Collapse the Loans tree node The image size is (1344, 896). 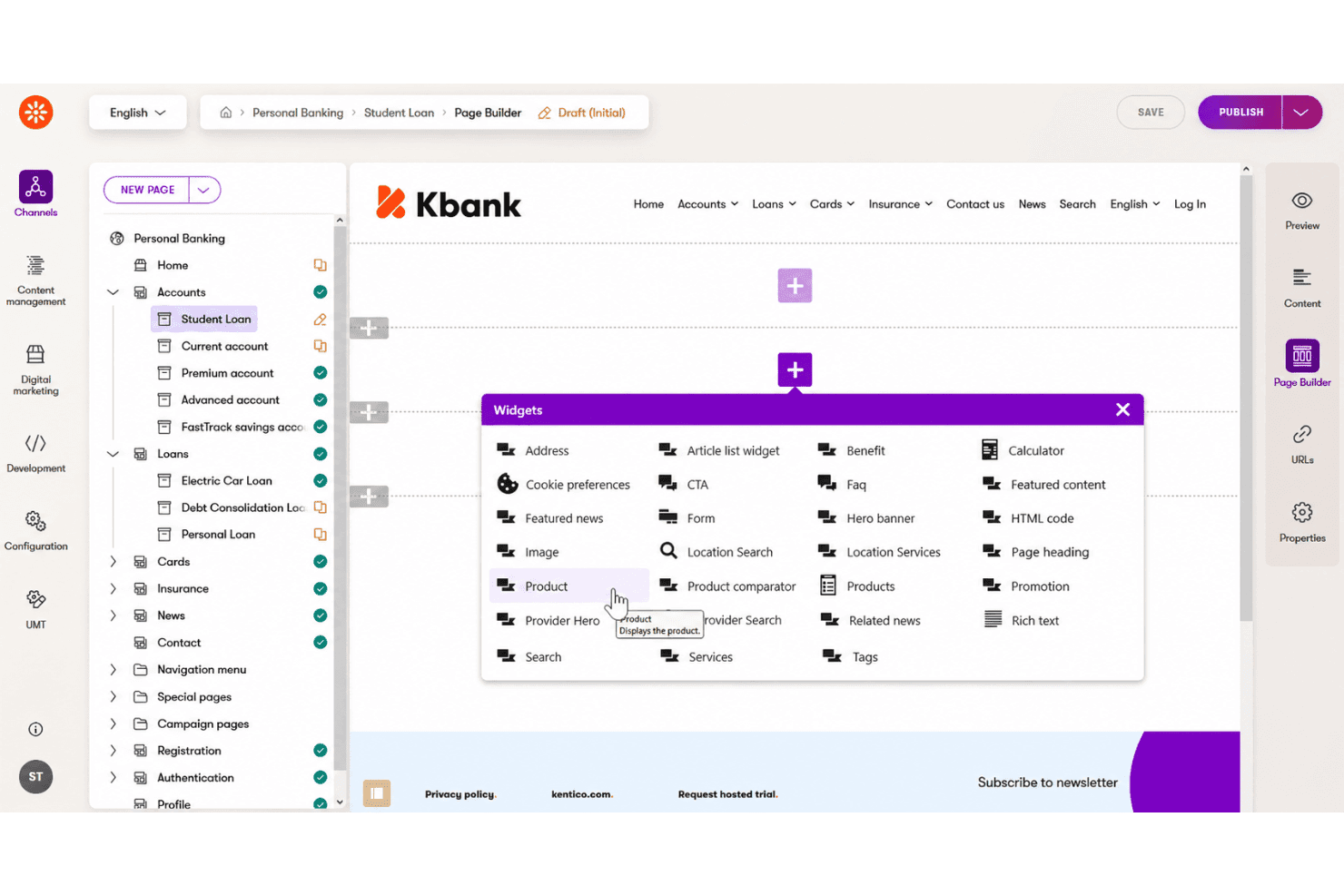(x=113, y=454)
